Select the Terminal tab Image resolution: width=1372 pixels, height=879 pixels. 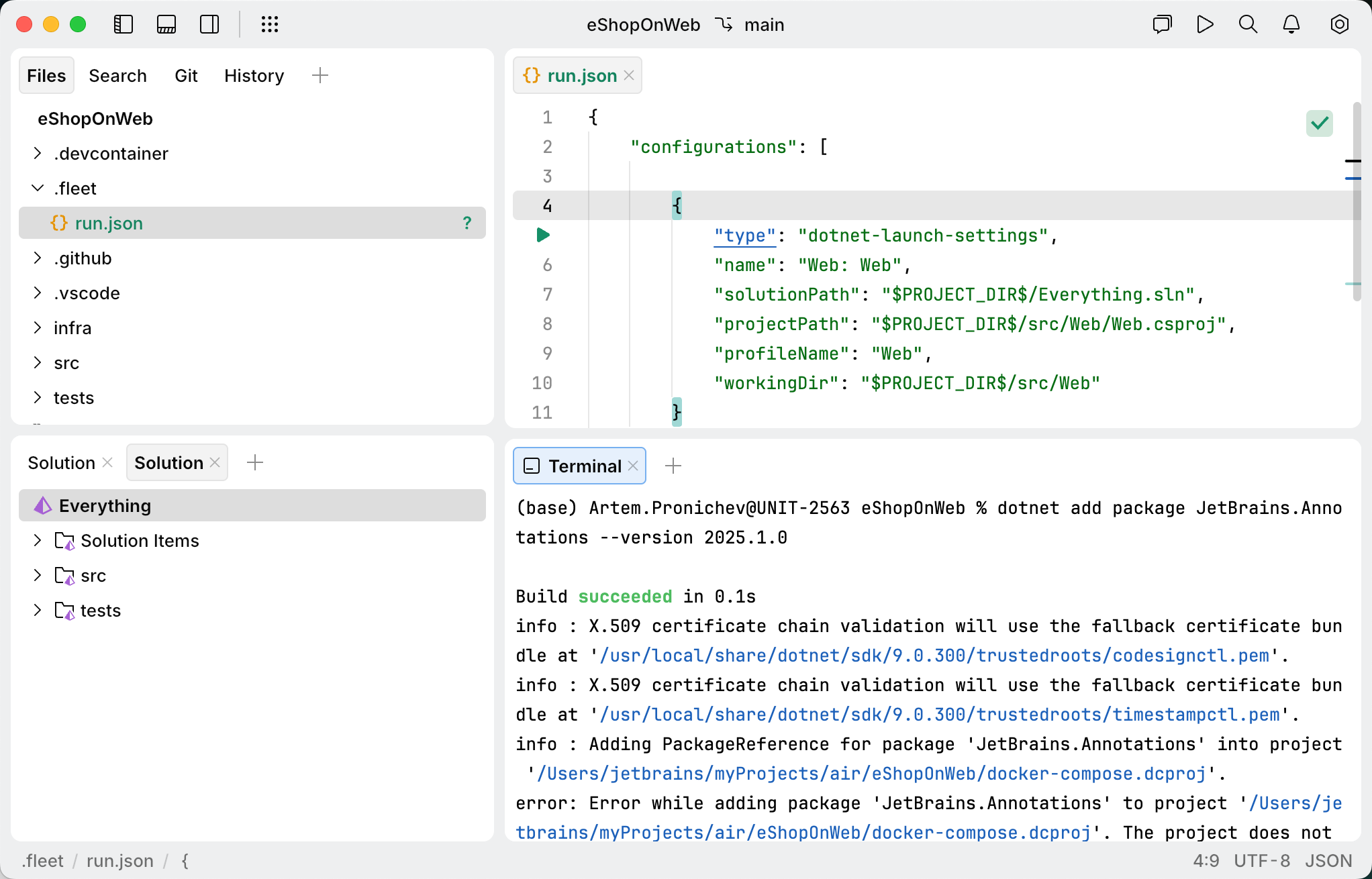tap(585, 465)
